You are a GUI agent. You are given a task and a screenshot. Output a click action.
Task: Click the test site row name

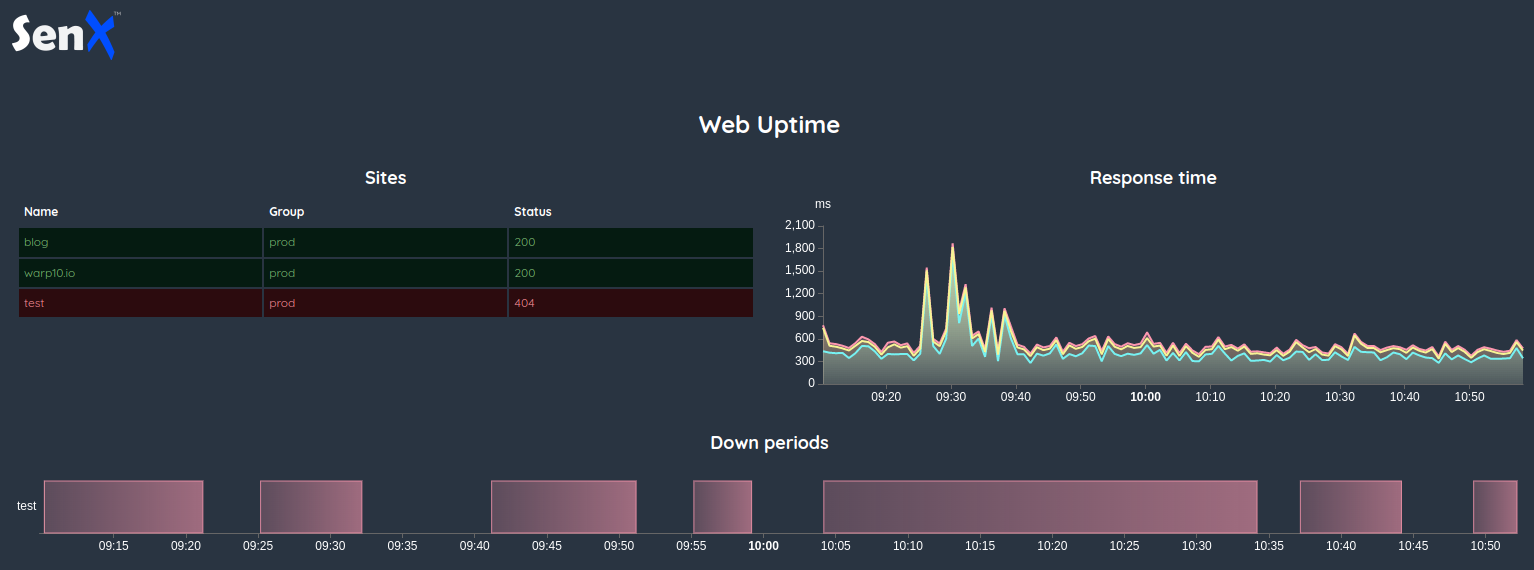click(34, 303)
